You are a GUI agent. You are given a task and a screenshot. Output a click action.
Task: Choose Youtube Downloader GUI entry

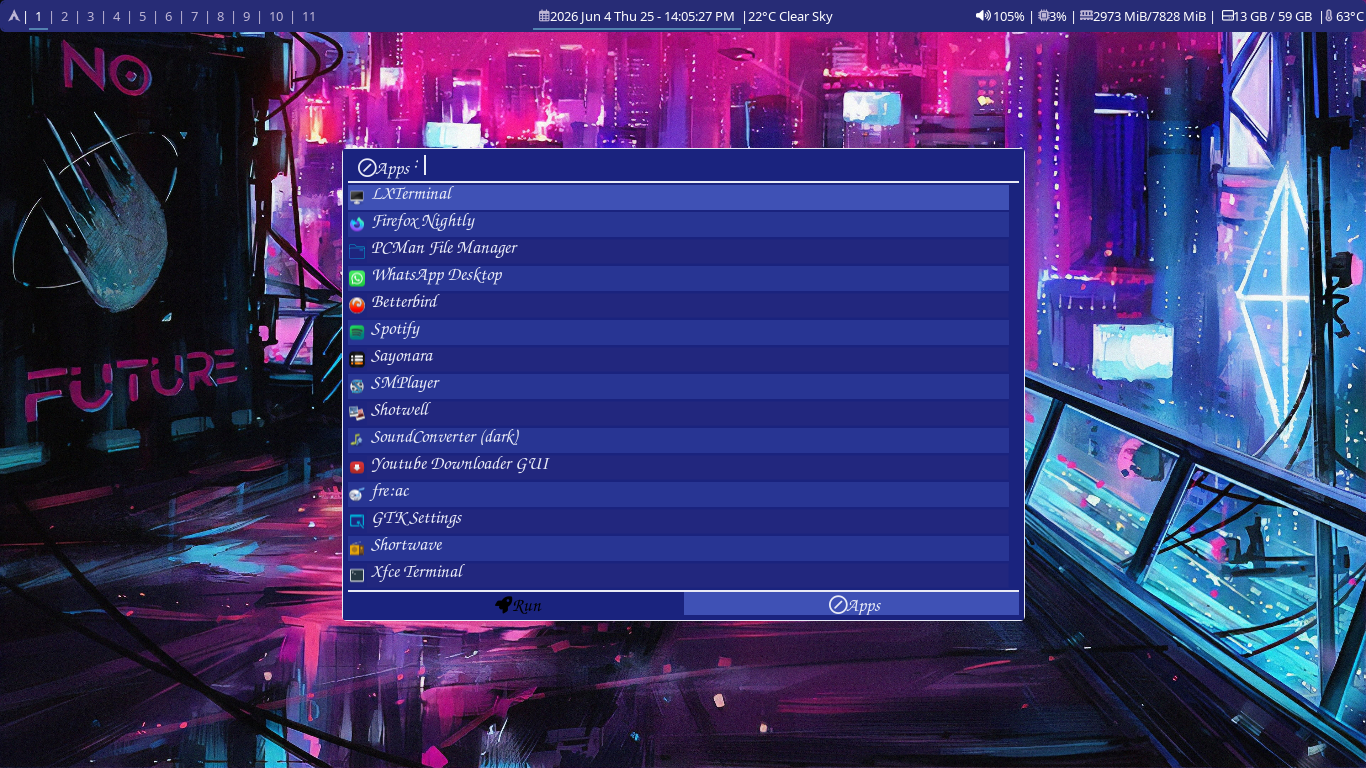pos(678,467)
